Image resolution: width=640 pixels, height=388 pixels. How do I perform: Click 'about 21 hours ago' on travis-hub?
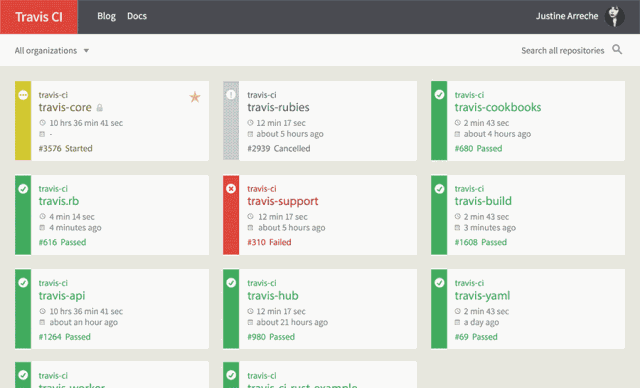coord(292,322)
